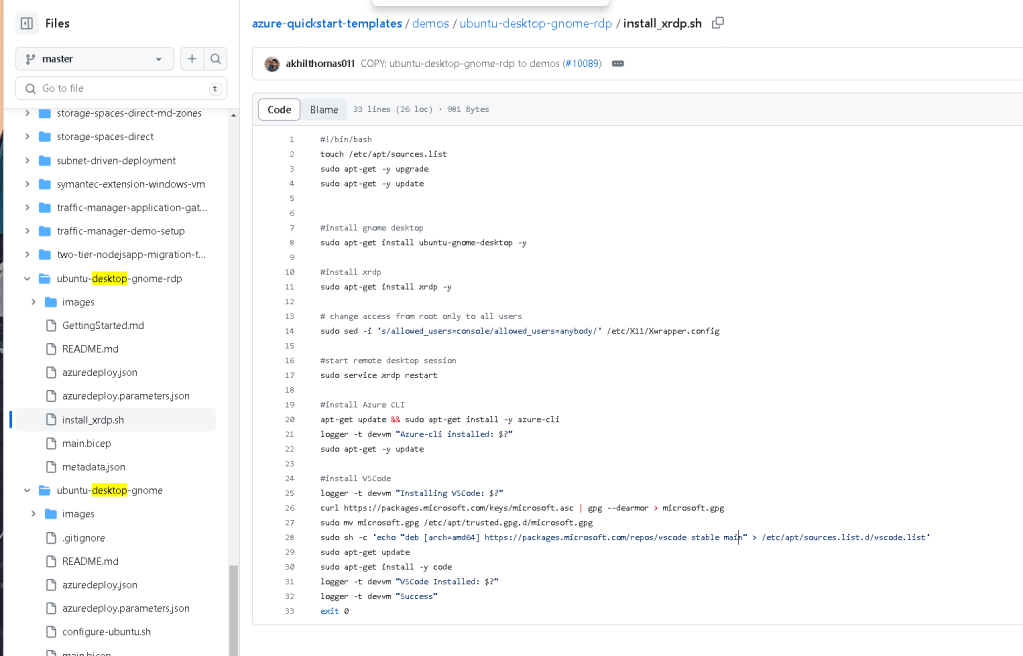
Task: Go to ubuntu-desktop-gnome-rdp breadcrumb
Action: click(536, 23)
